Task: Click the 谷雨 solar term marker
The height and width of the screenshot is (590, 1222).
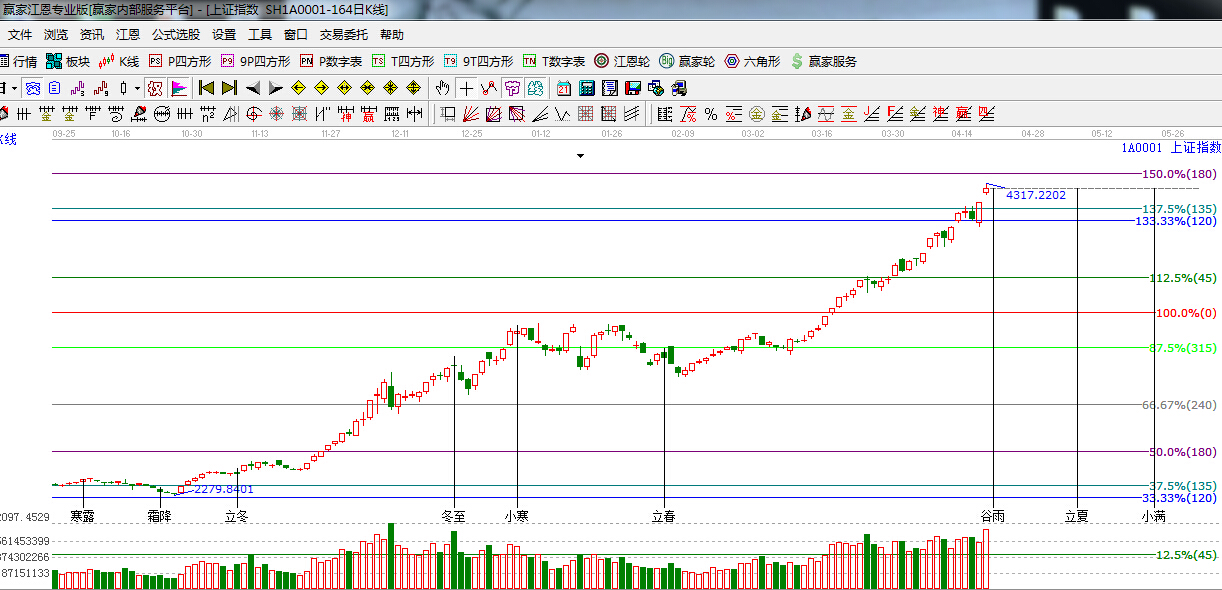Action: click(x=992, y=517)
